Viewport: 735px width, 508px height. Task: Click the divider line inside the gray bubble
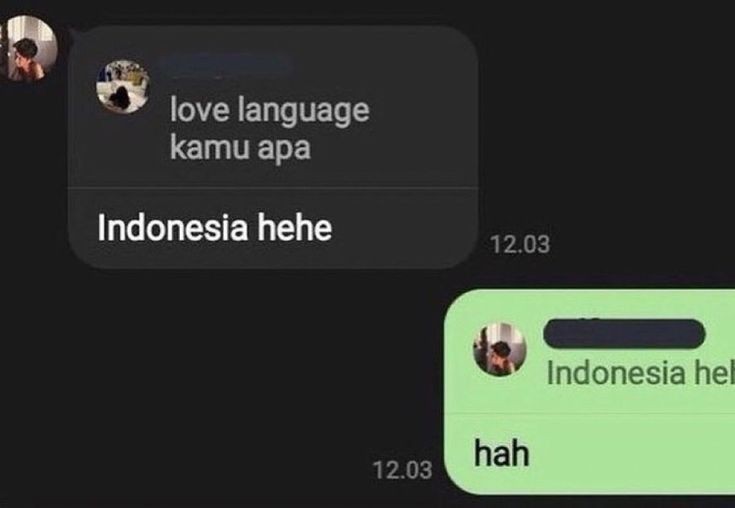(x=273, y=188)
